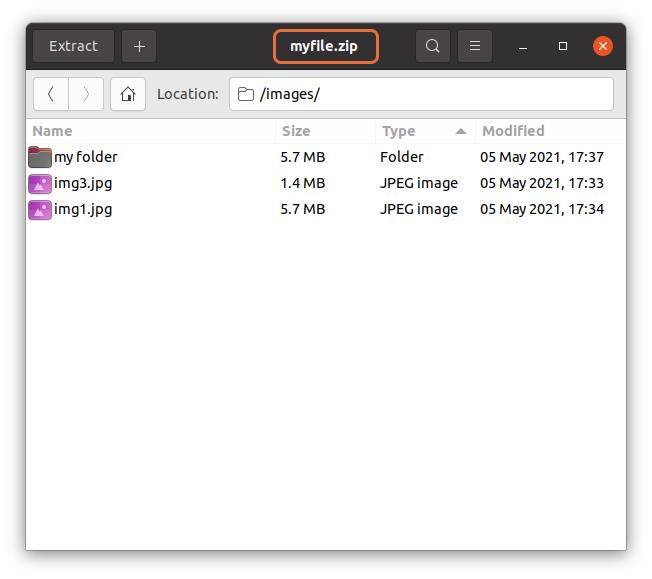Go forward with the right arrow
This screenshot has width=652, height=579.
(86, 94)
